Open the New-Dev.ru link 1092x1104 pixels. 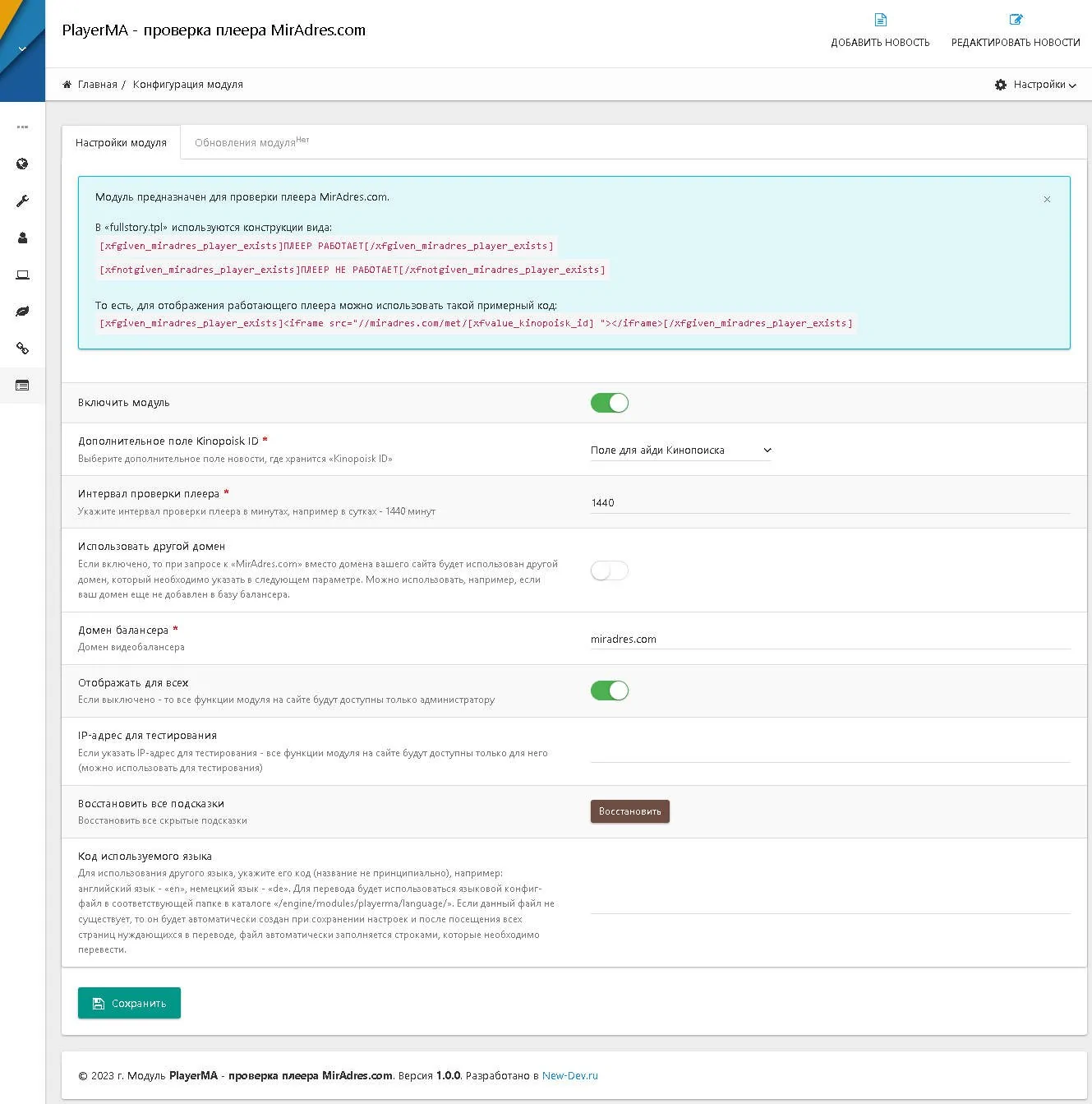tap(569, 1075)
